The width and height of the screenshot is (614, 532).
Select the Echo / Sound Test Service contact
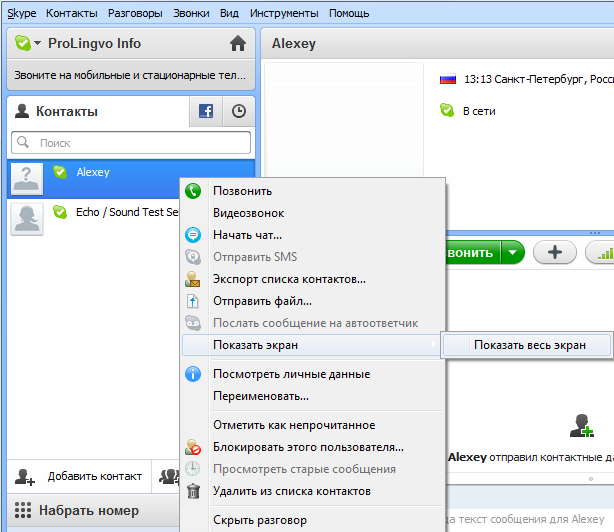click(93, 219)
